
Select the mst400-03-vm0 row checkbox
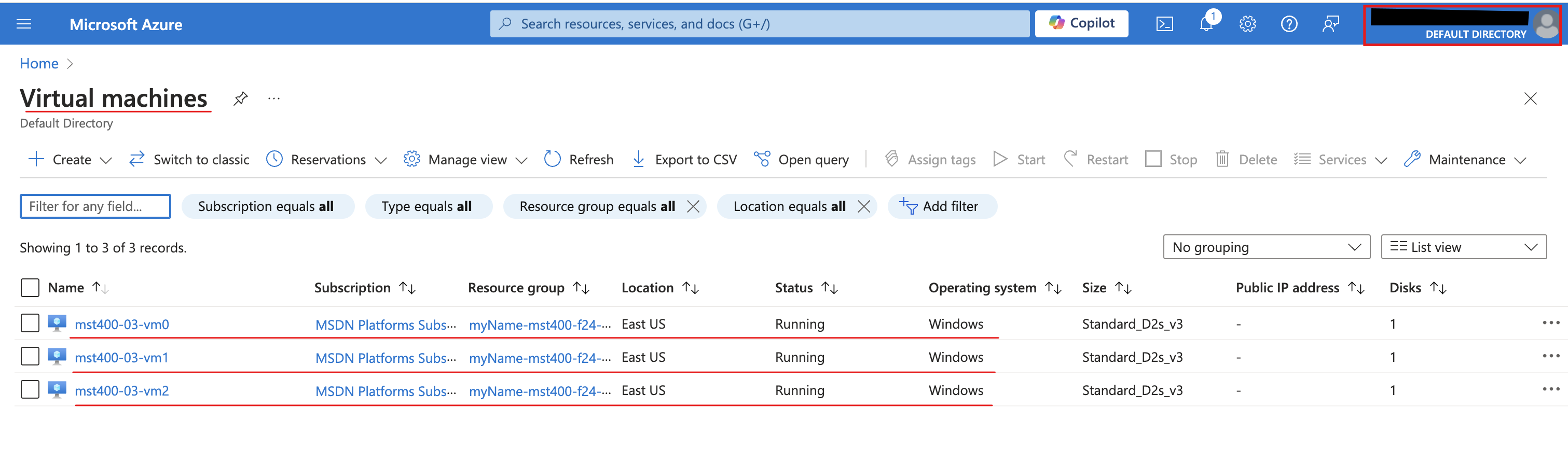click(30, 323)
